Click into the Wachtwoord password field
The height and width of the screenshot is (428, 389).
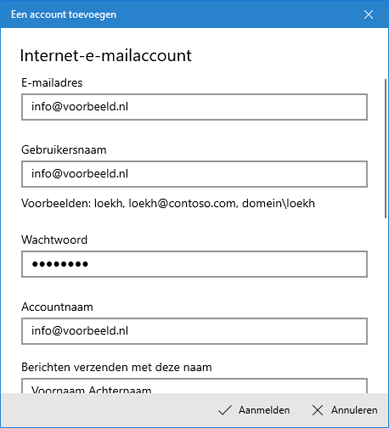tap(194, 264)
